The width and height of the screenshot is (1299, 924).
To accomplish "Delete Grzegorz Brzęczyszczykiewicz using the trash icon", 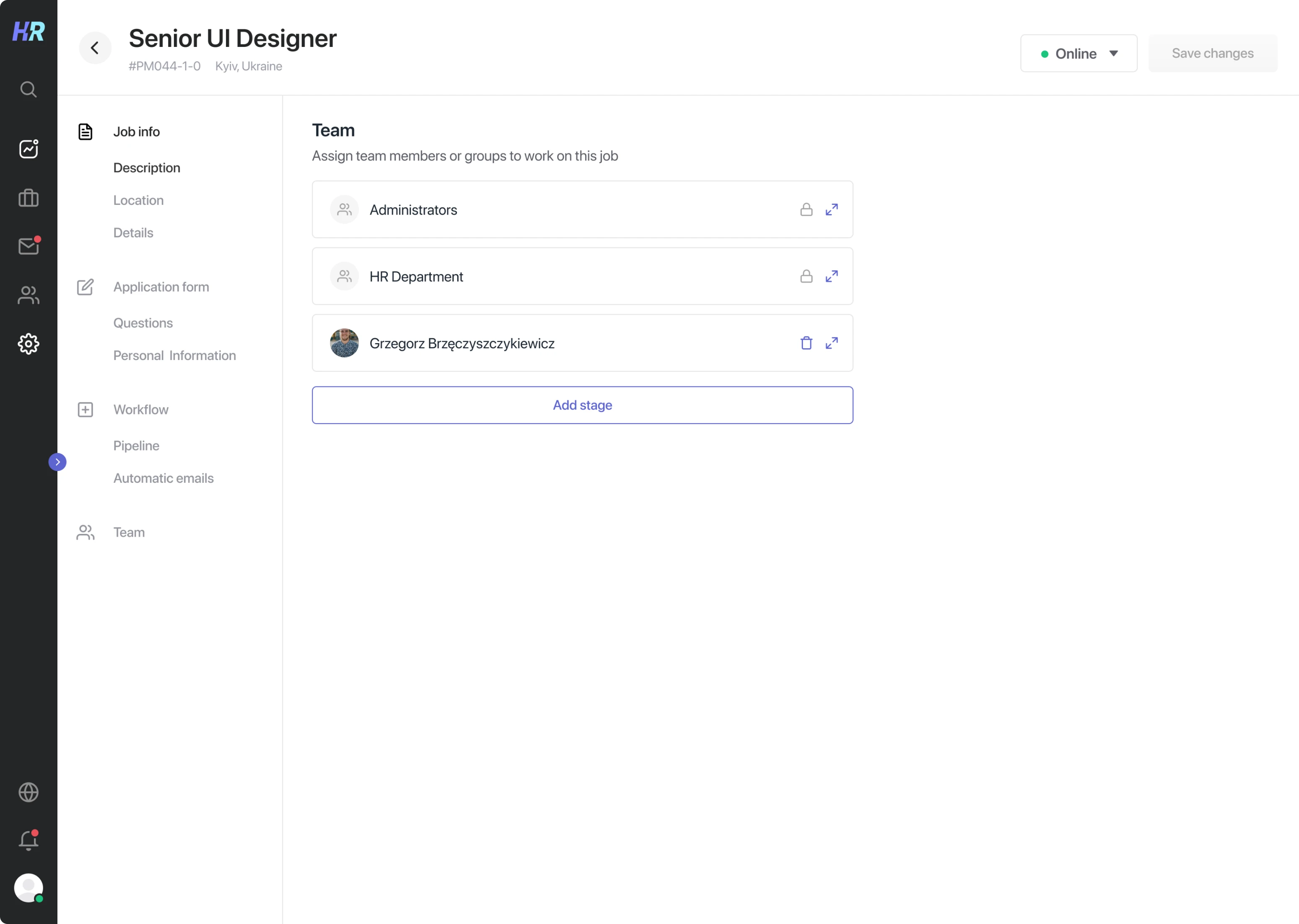I will (x=806, y=342).
